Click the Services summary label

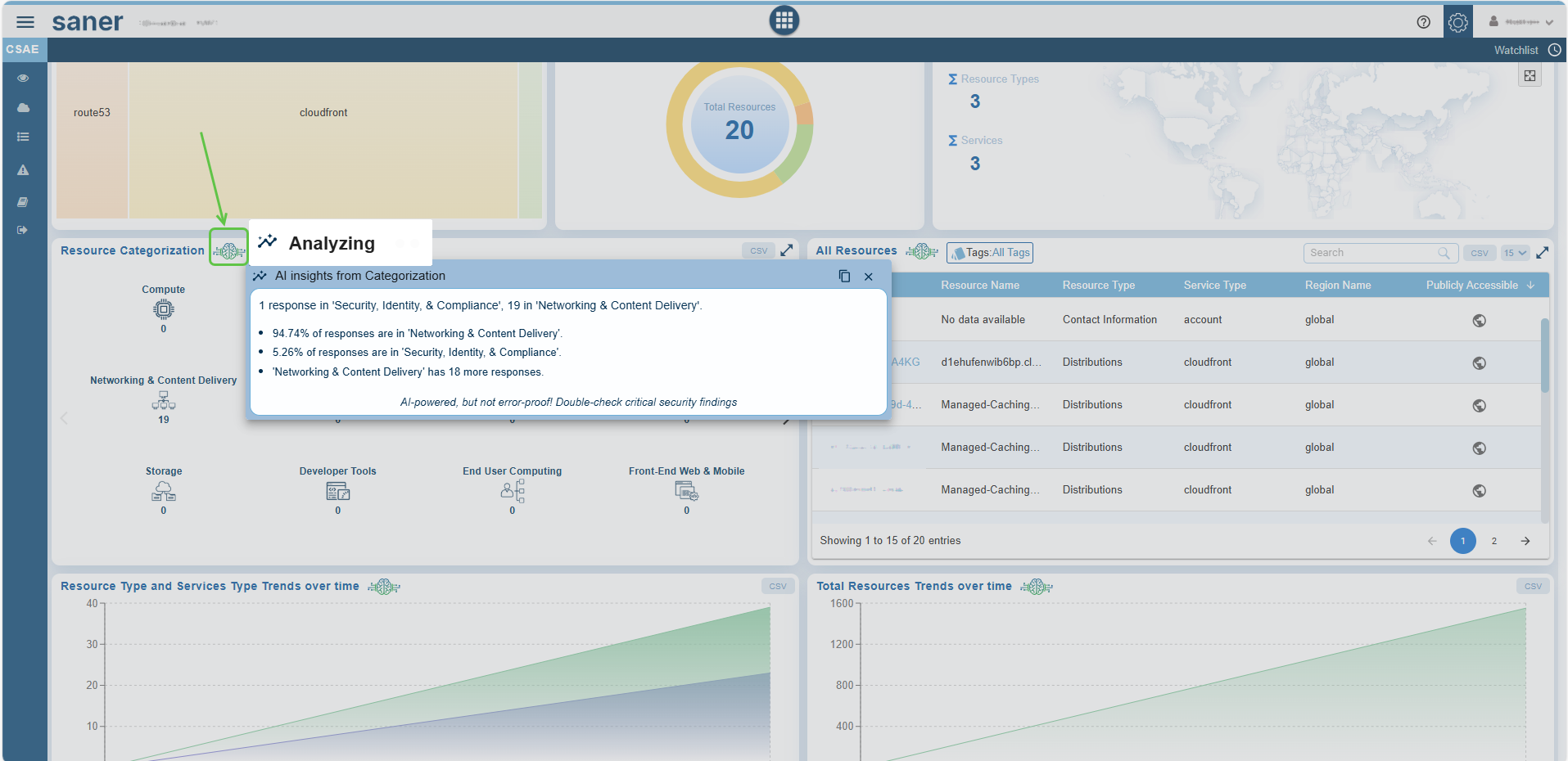982,141
